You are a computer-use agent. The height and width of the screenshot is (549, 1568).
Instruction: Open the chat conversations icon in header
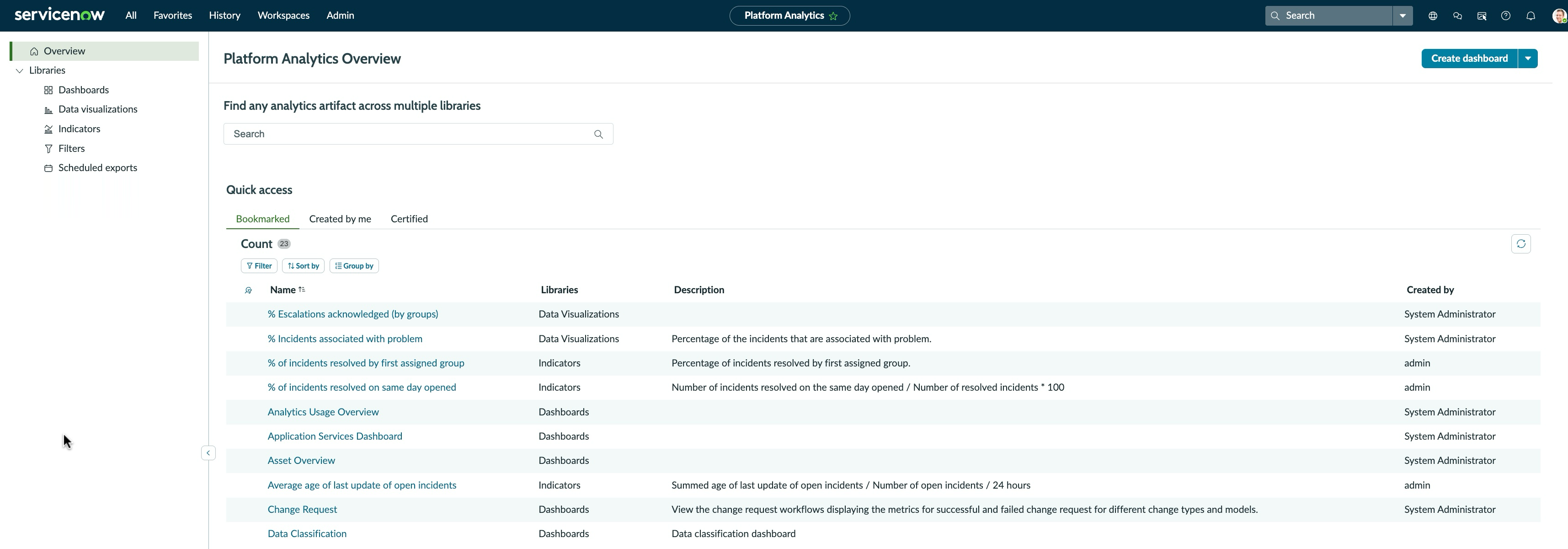tap(1457, 16)
